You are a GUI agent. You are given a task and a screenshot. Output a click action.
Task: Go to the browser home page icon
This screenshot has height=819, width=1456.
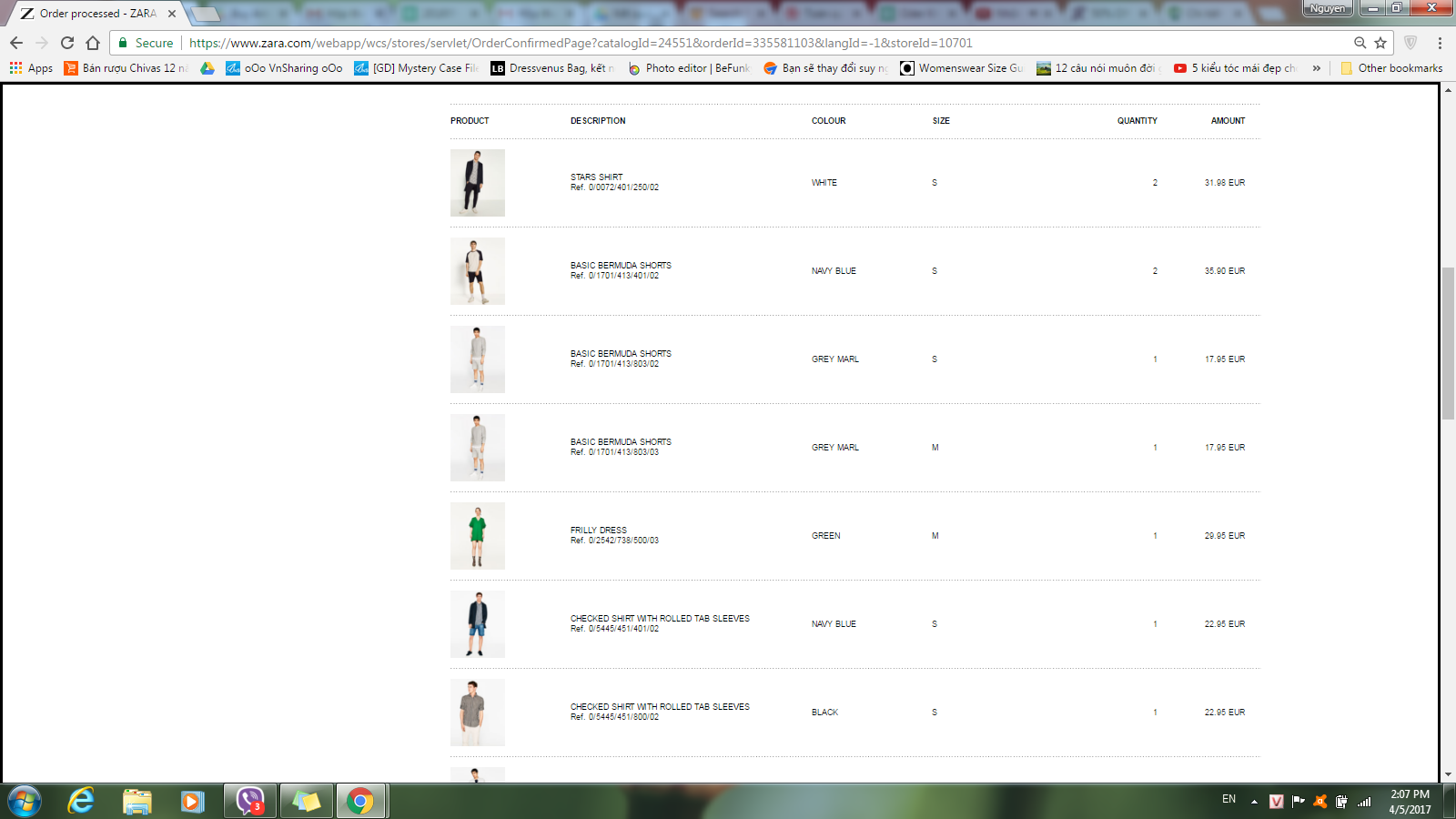[92, 43]
